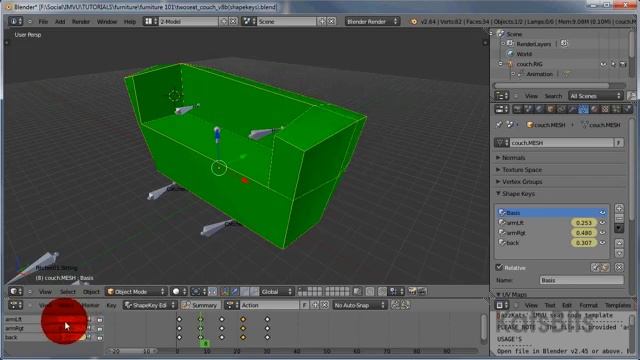Image resolution: width=640 pixels, height=360 pixels.
Task: Open the Physics properties tab icon
Action: 627,109
